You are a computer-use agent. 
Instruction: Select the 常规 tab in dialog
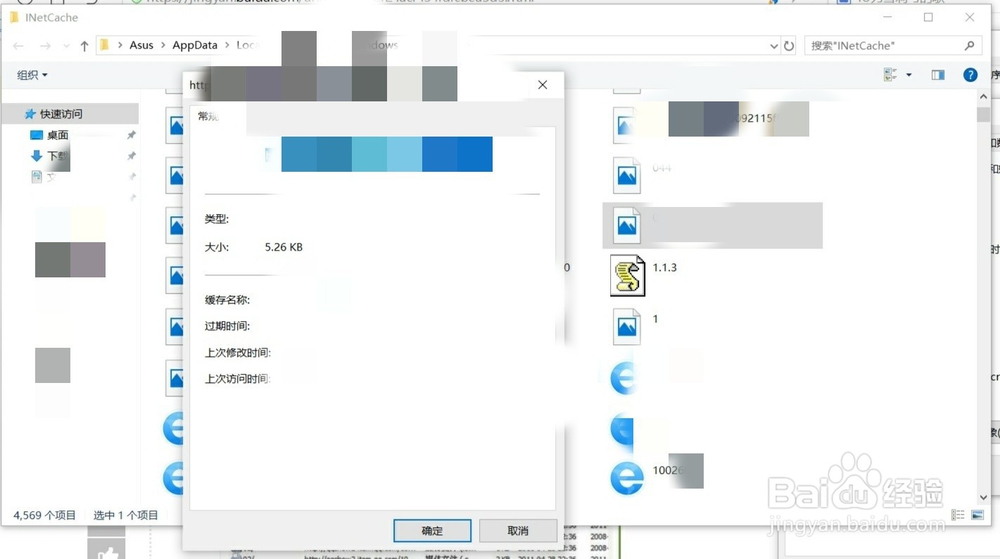208,116
